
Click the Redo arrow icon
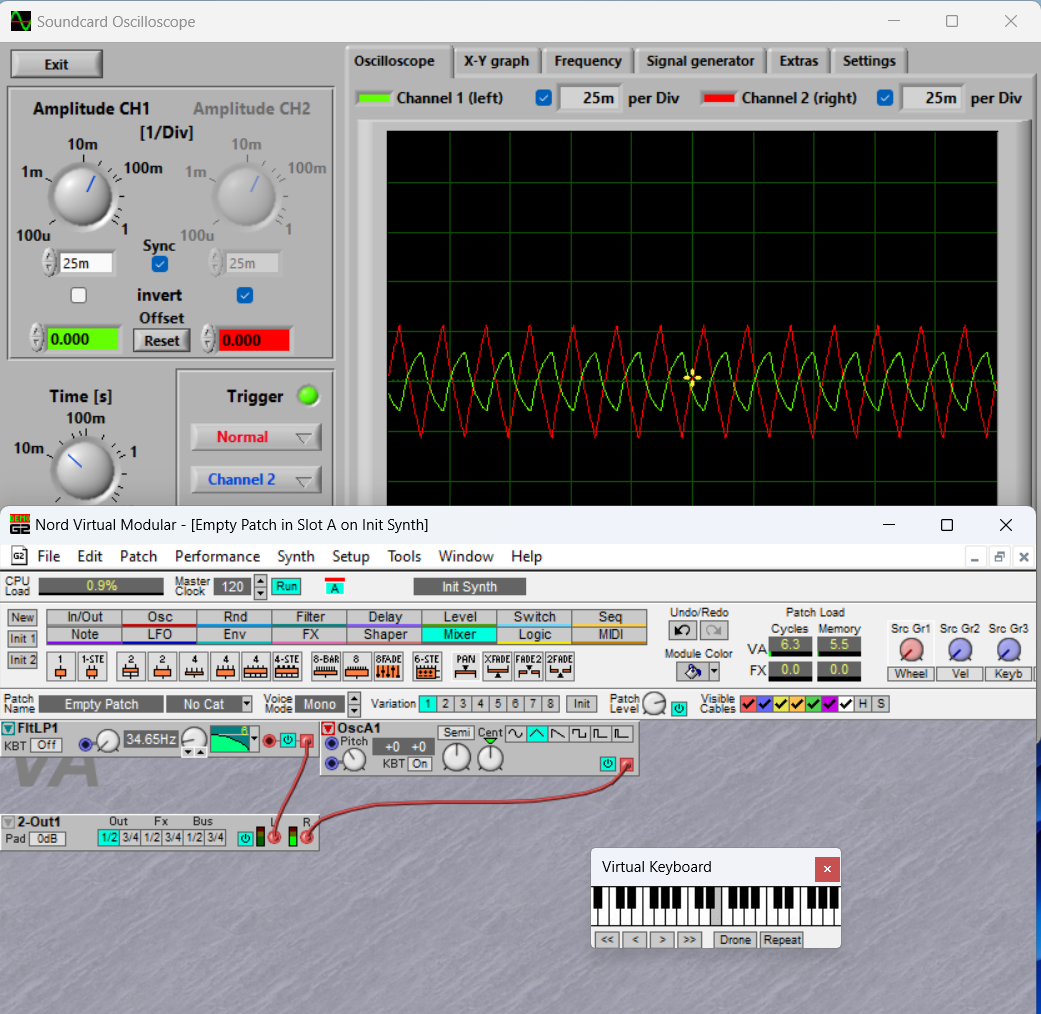[714, 630]
